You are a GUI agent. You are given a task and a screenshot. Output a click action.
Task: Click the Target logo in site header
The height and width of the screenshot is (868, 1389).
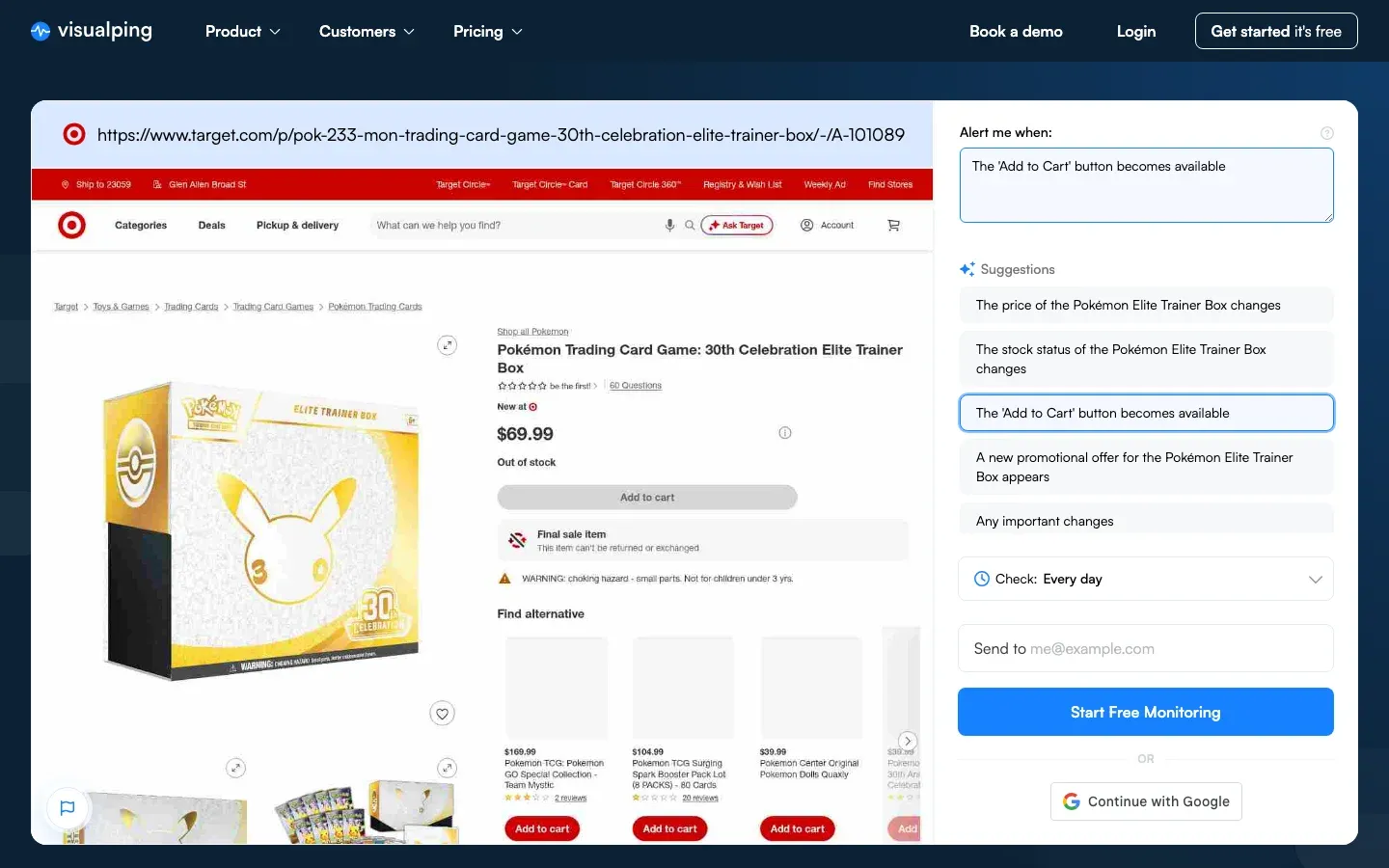(x=71, y=226)
